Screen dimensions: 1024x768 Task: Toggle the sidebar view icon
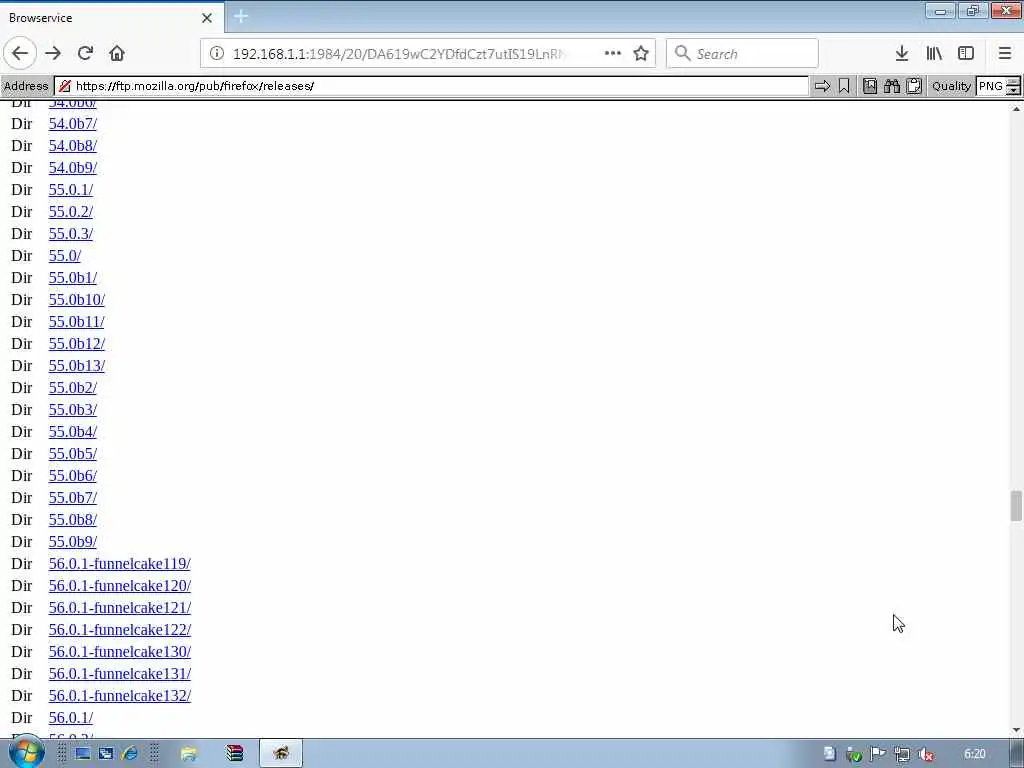point(966,53)
